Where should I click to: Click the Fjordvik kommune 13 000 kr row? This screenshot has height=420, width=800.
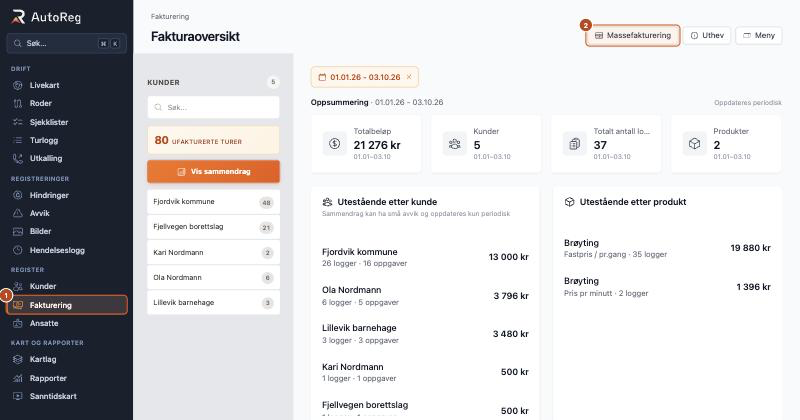click(x=425, y=257)
